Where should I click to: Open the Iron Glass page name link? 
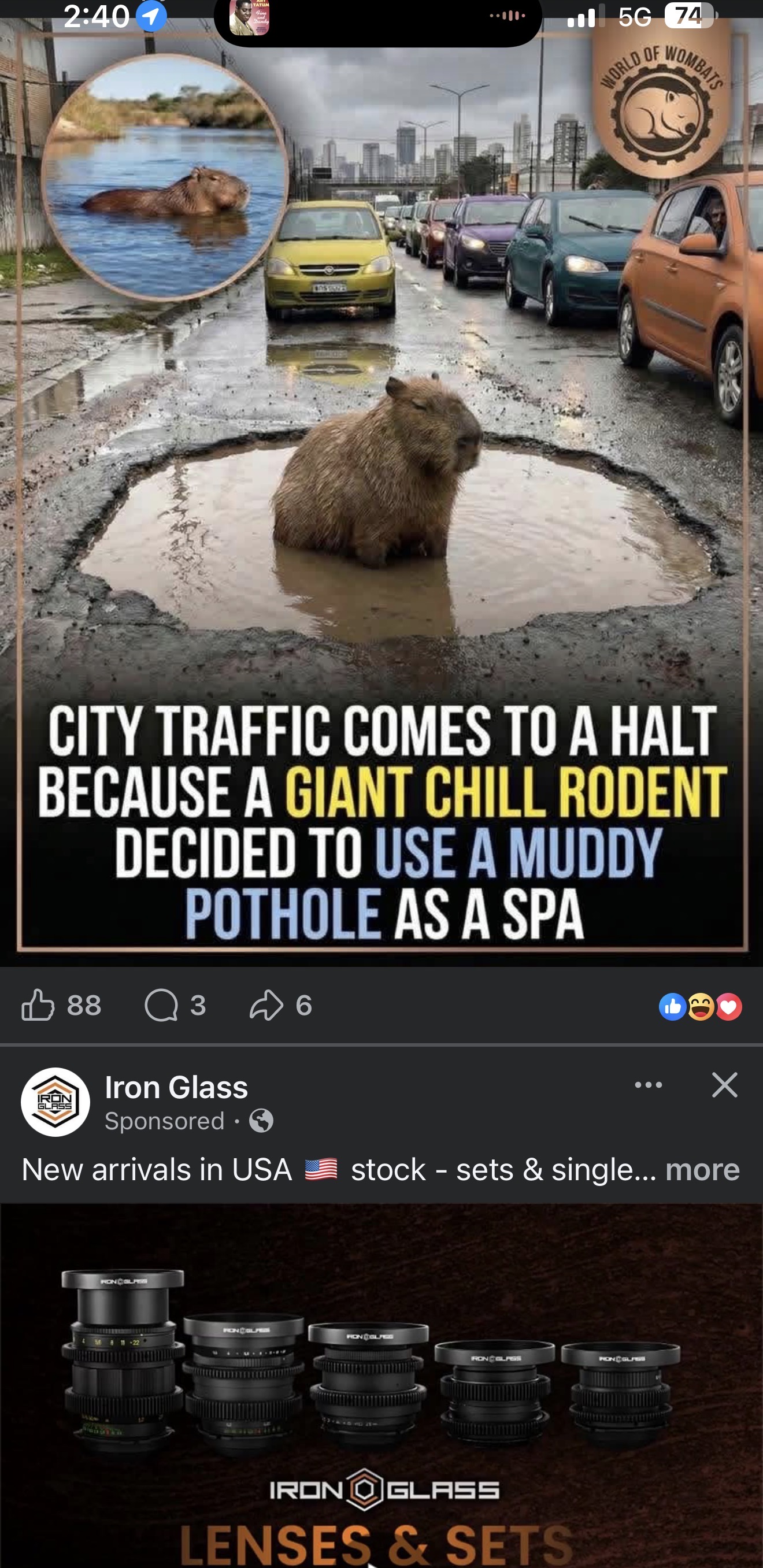[x=177, y=1087]
